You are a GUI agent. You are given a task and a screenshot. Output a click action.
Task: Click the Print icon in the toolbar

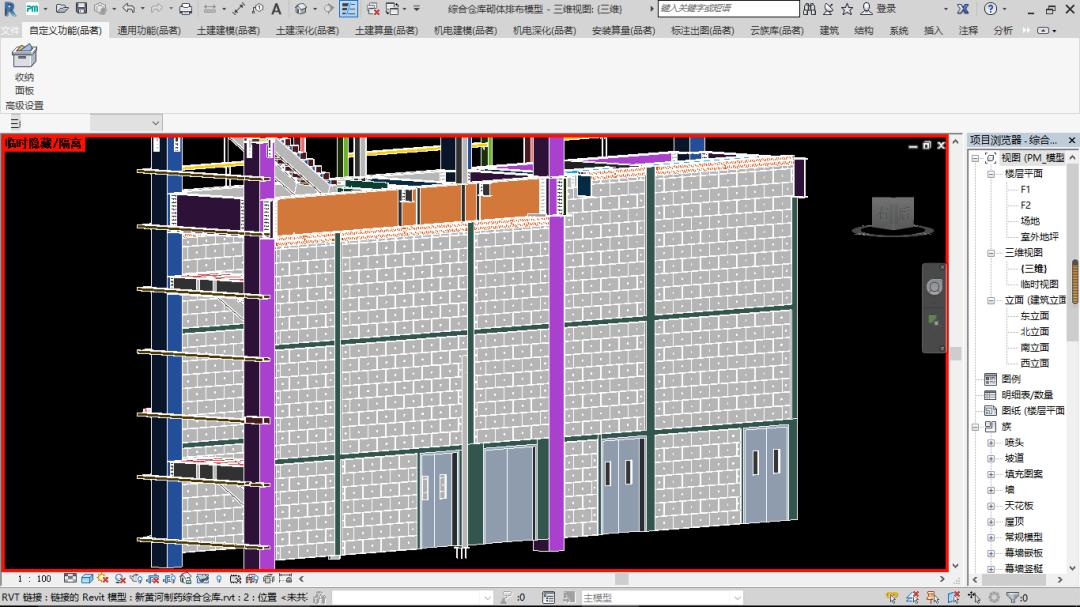pyautogui.click(x=185, y=9)
